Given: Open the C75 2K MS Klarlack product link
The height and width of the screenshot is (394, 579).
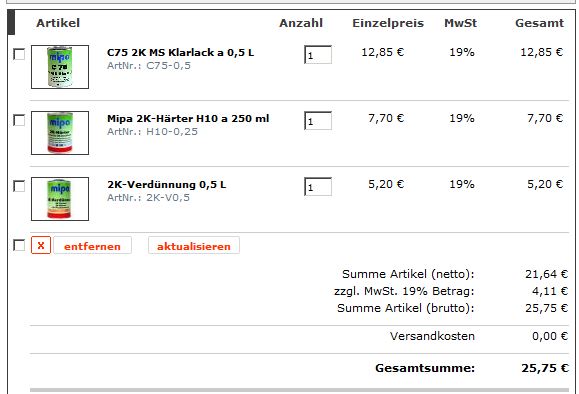Looking at the screenshot, I should point(181,52).
